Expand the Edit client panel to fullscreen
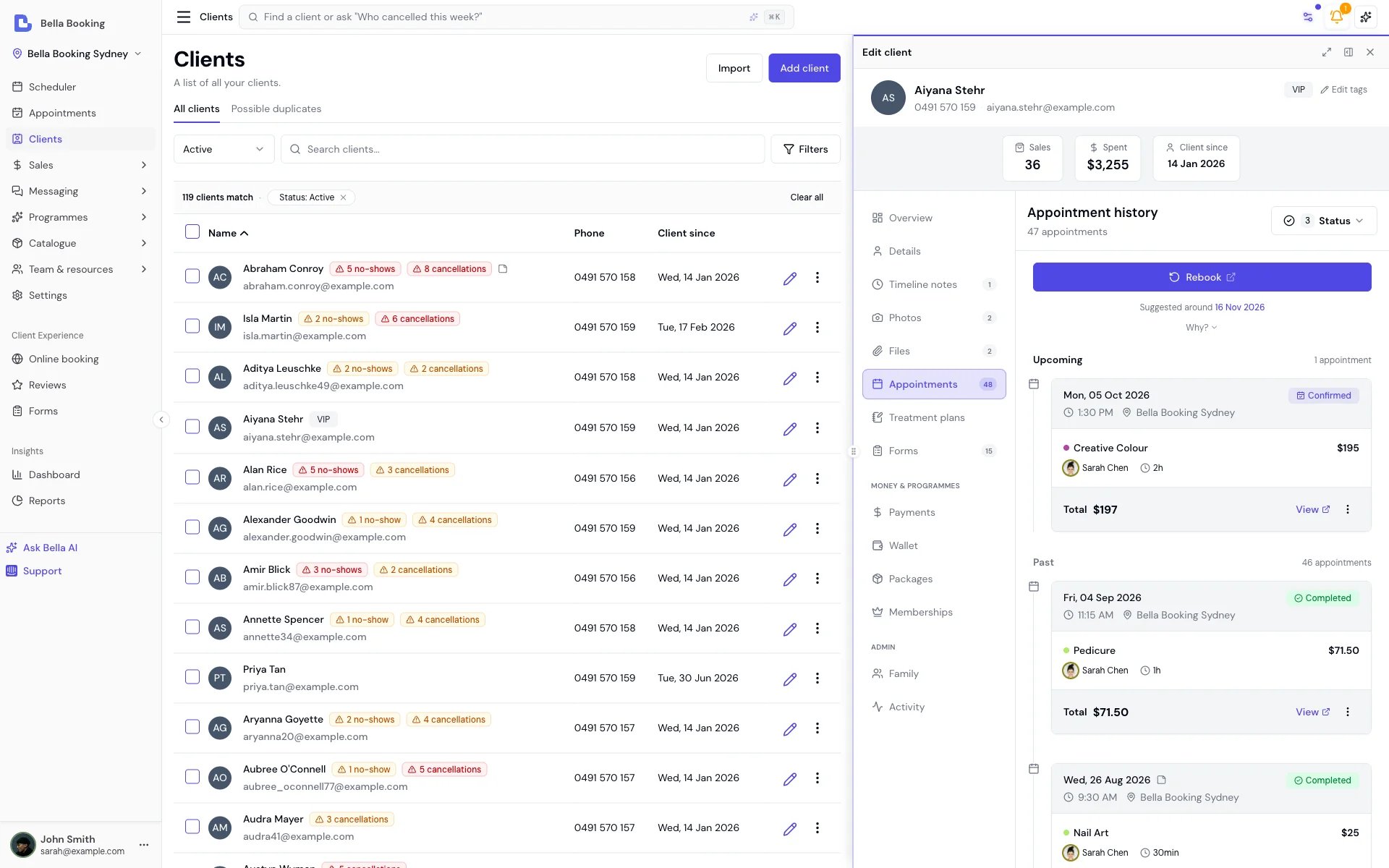The height and width of the screenshot is (868, 1389). point(1327,52)
